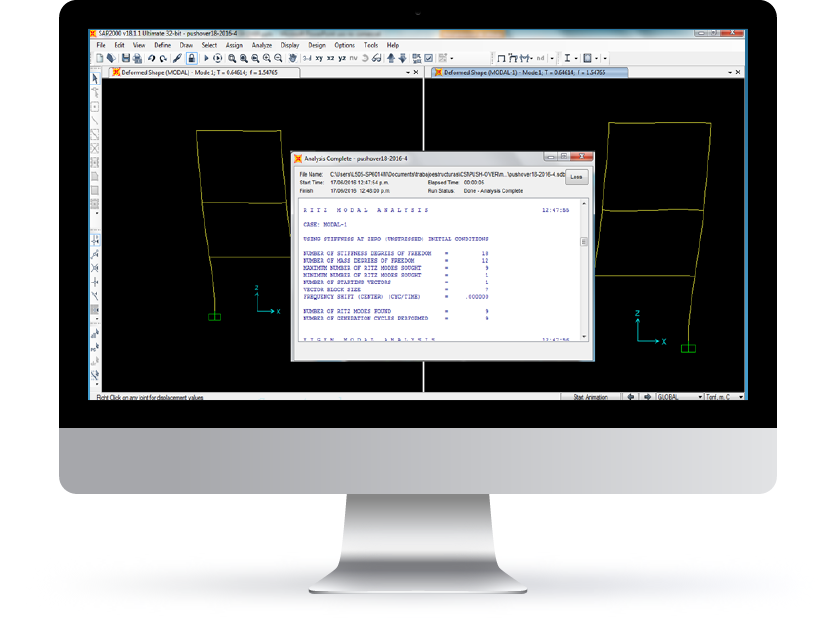Open the Design menu

317,45
